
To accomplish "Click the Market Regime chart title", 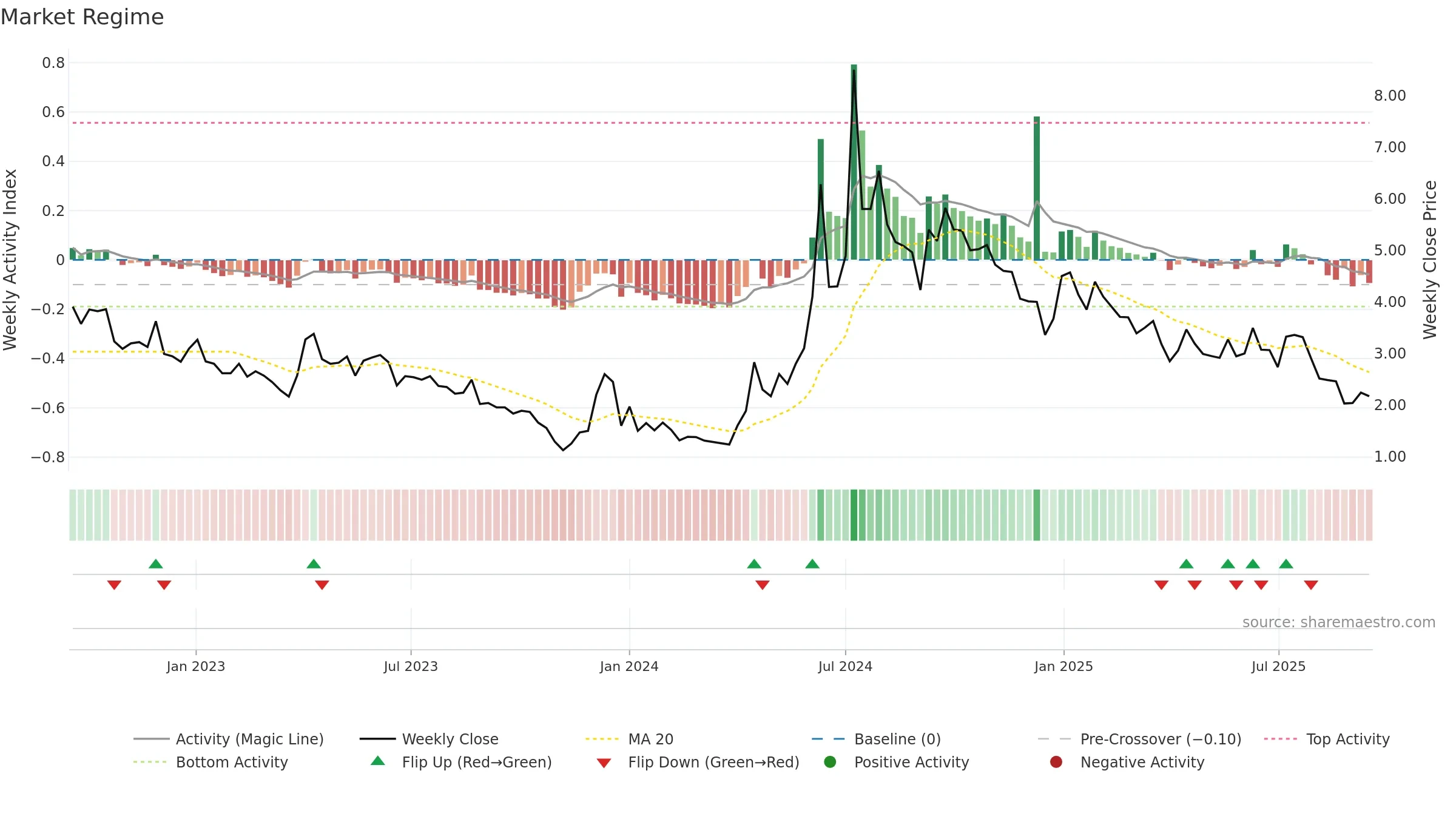I will pyautogui.click(x=82, y=17).
